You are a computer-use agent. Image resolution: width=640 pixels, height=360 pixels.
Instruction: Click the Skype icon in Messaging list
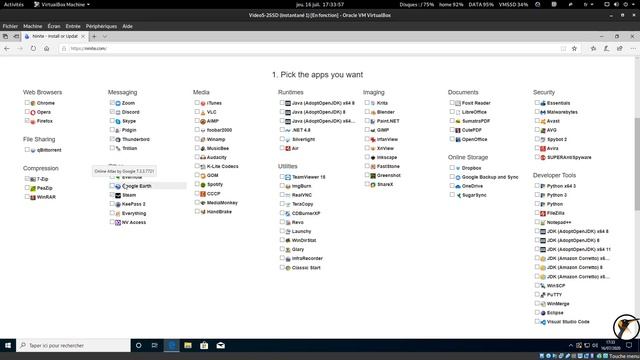pyautogui.click(x=118, y=121)
